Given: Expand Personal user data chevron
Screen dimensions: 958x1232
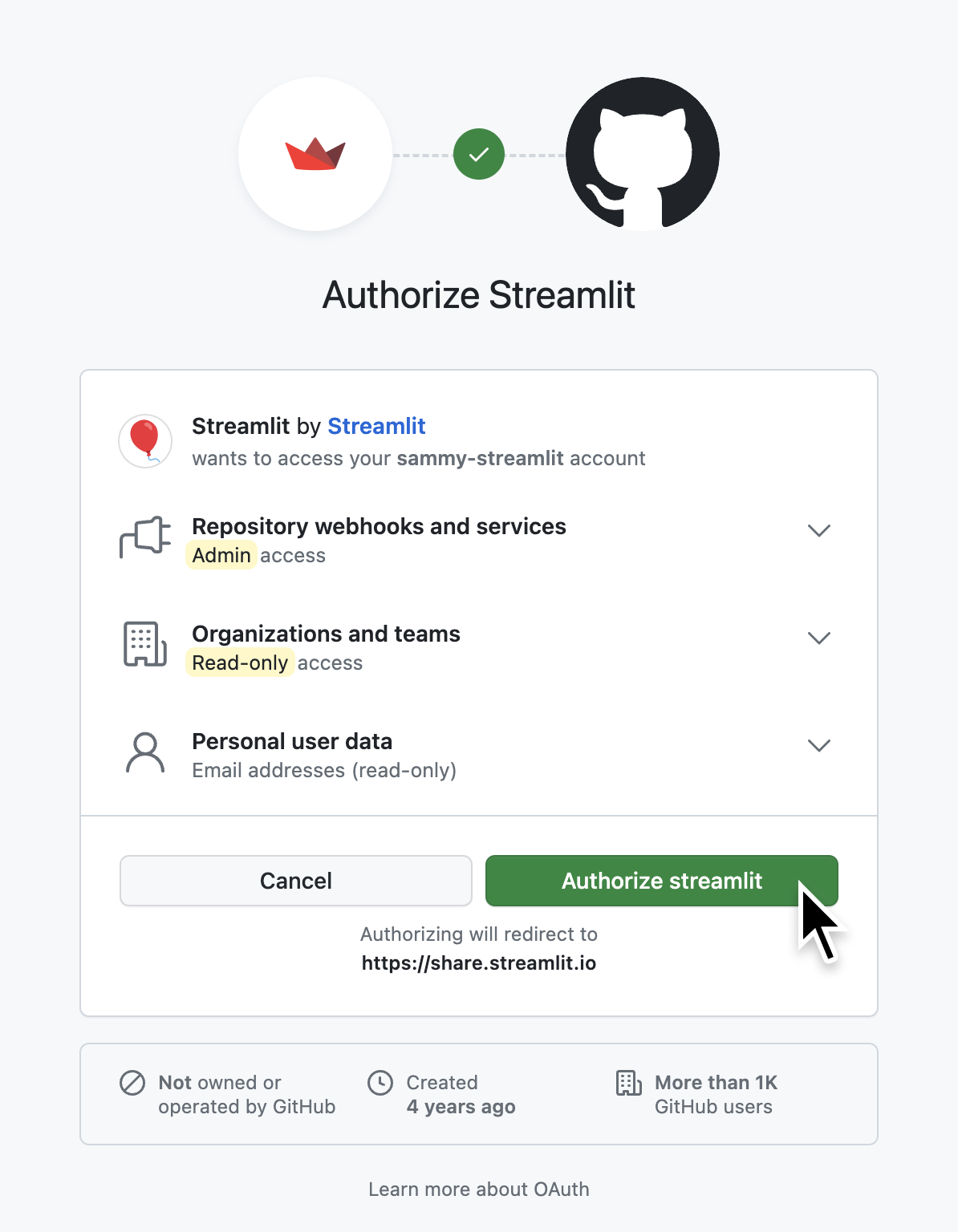Looking at the screenshot, I should [x=818, y=745].
